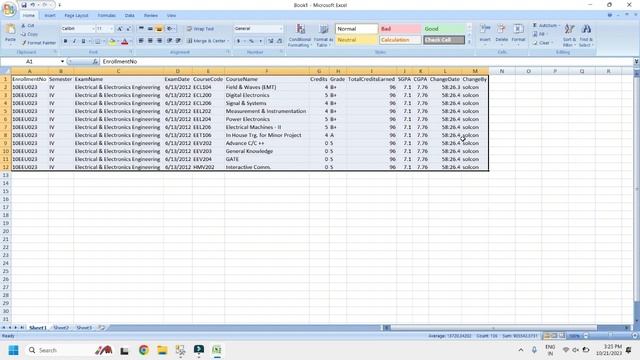640x360 pixels.
Task: Click Increase Indent icon
Action: (178, 41)
